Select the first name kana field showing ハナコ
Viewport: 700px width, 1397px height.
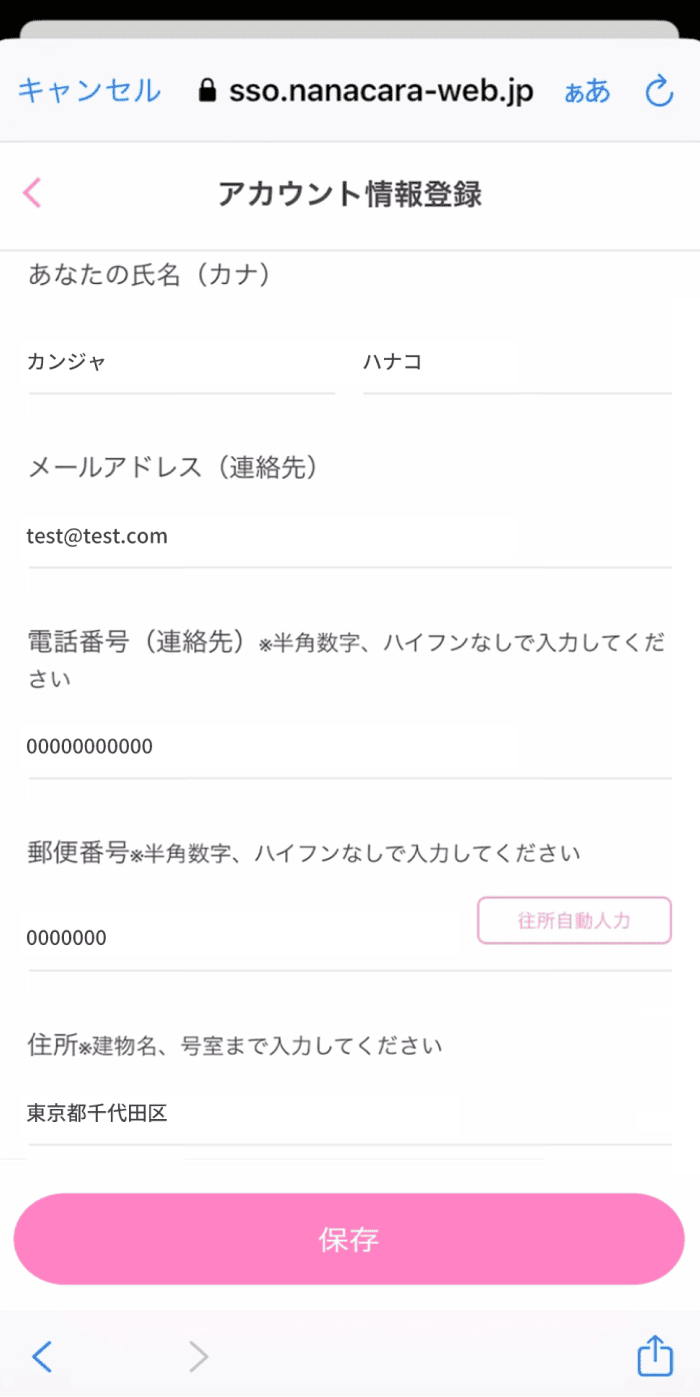click(516, 363)
